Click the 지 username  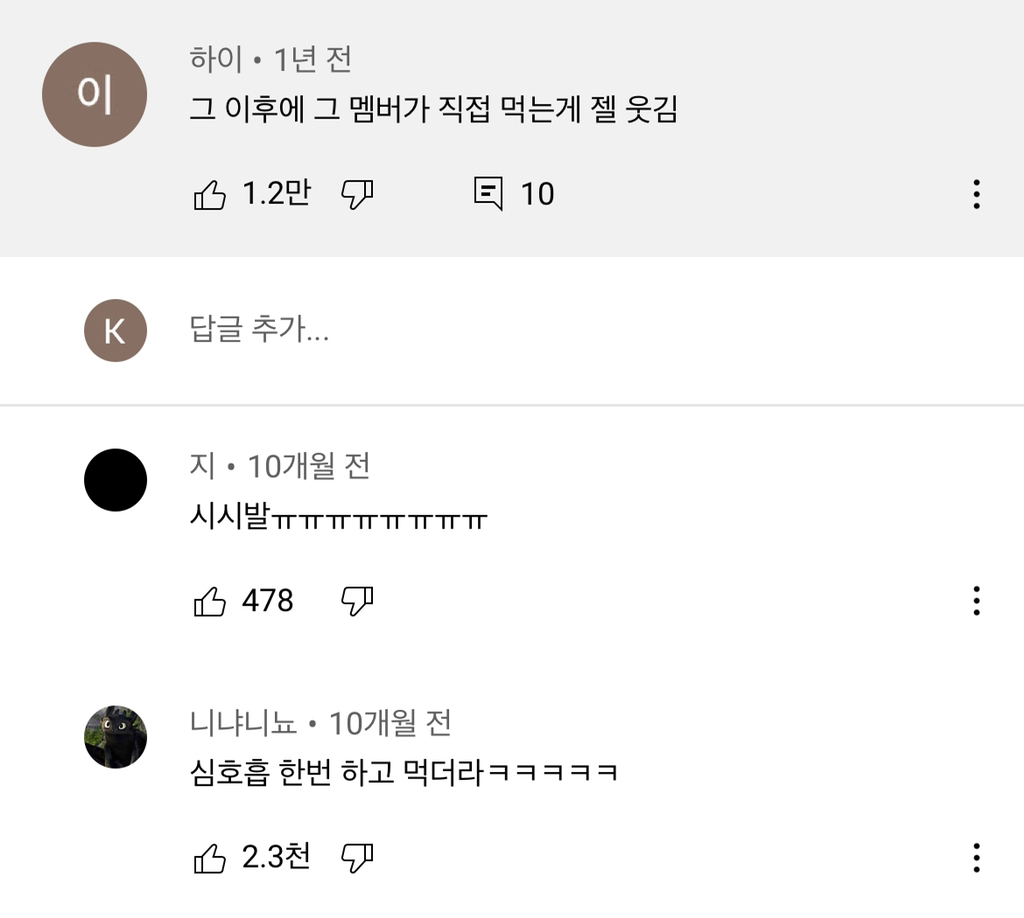click(202, 465)
